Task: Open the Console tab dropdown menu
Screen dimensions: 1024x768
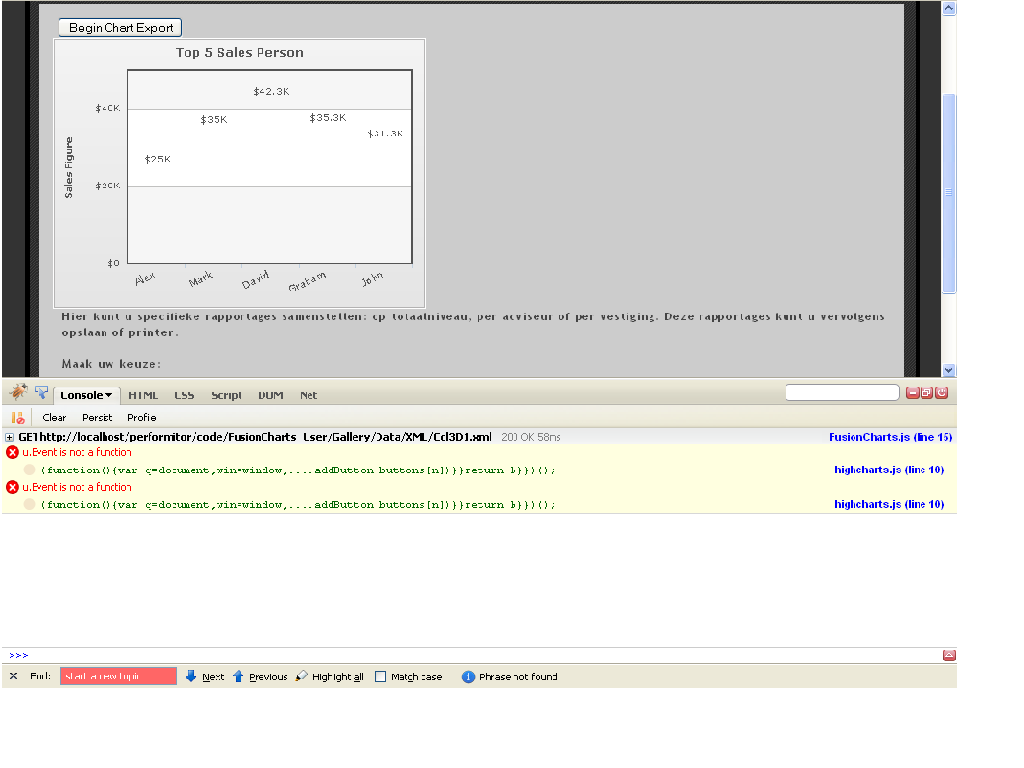Action: 108,395
